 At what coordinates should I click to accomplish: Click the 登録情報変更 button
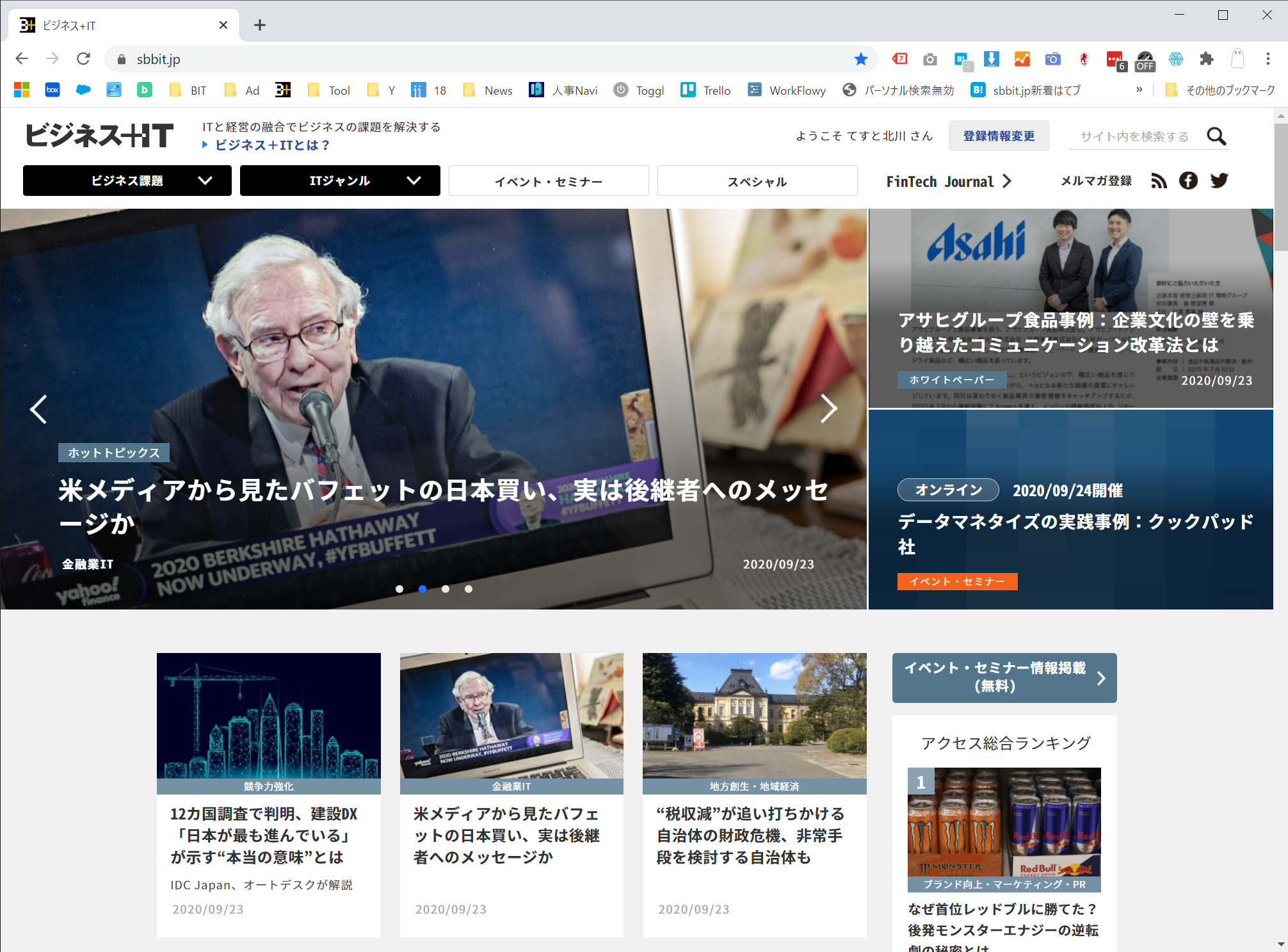[999, 136]
